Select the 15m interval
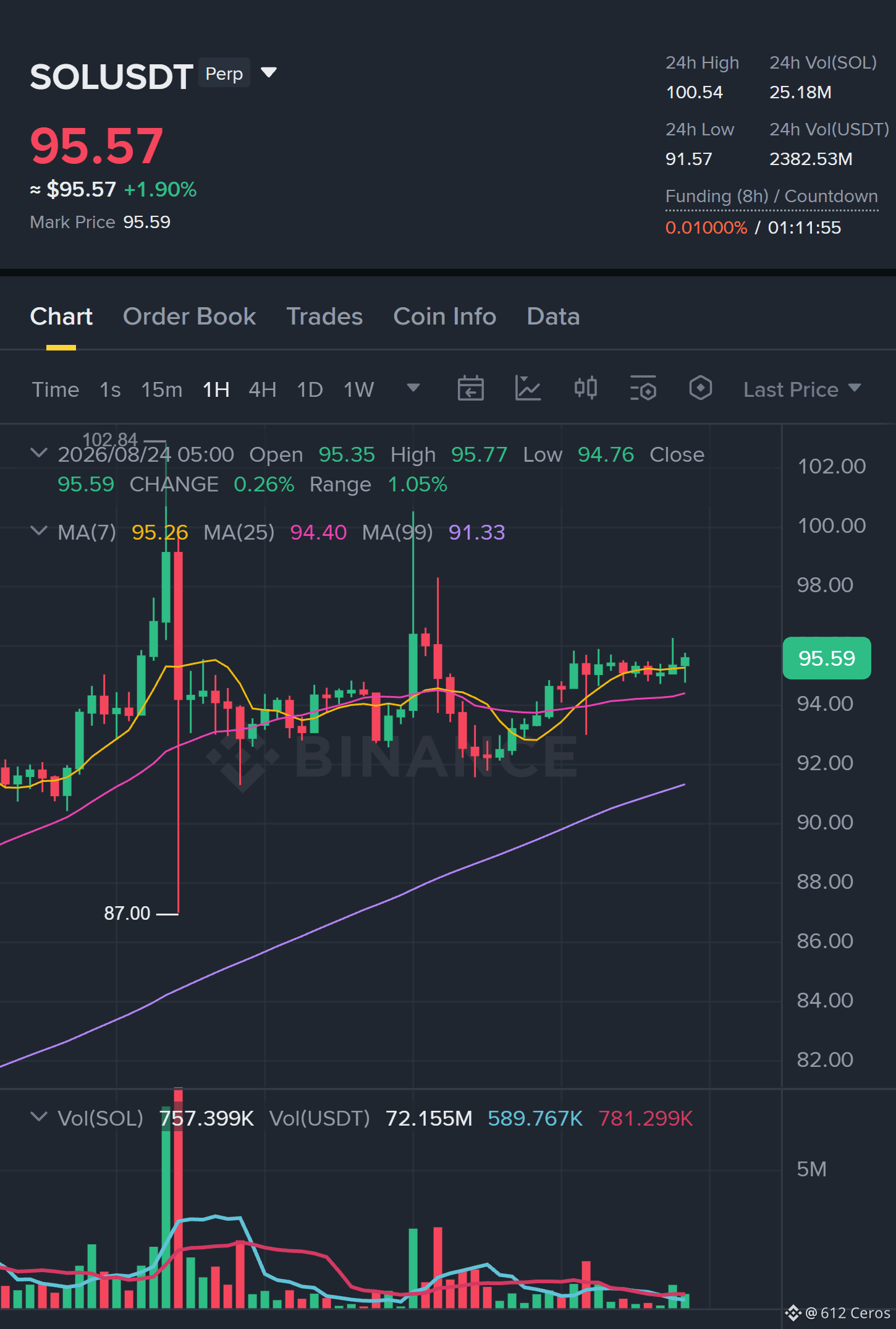 (162, 389)
